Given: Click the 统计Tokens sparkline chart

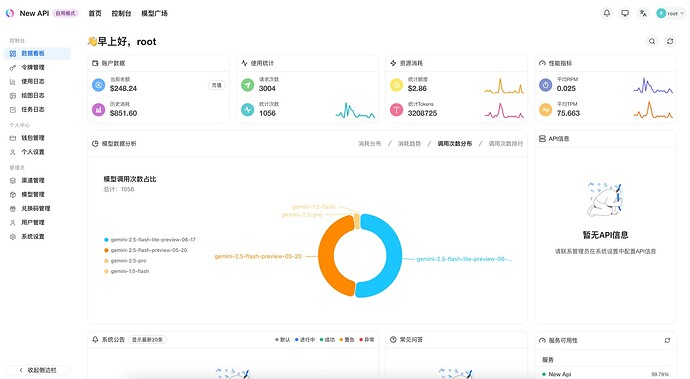Looking at the screenshot, I should coord(504,110).
